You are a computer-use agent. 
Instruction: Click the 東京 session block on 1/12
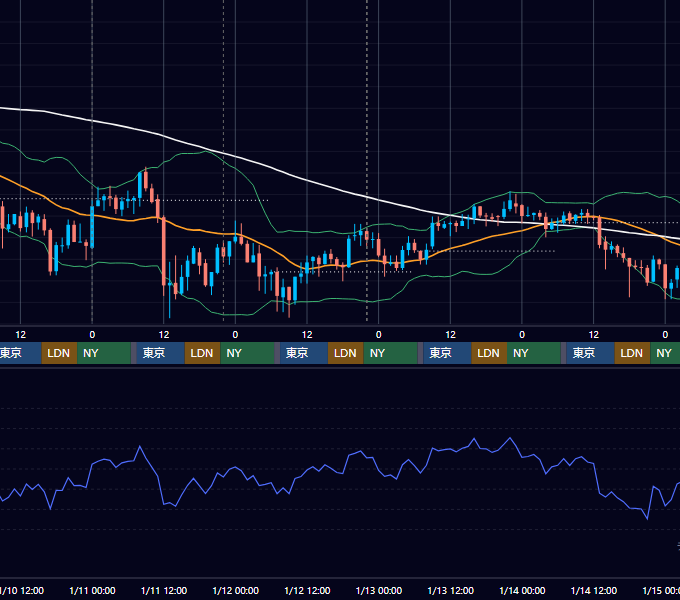[304, 353]
